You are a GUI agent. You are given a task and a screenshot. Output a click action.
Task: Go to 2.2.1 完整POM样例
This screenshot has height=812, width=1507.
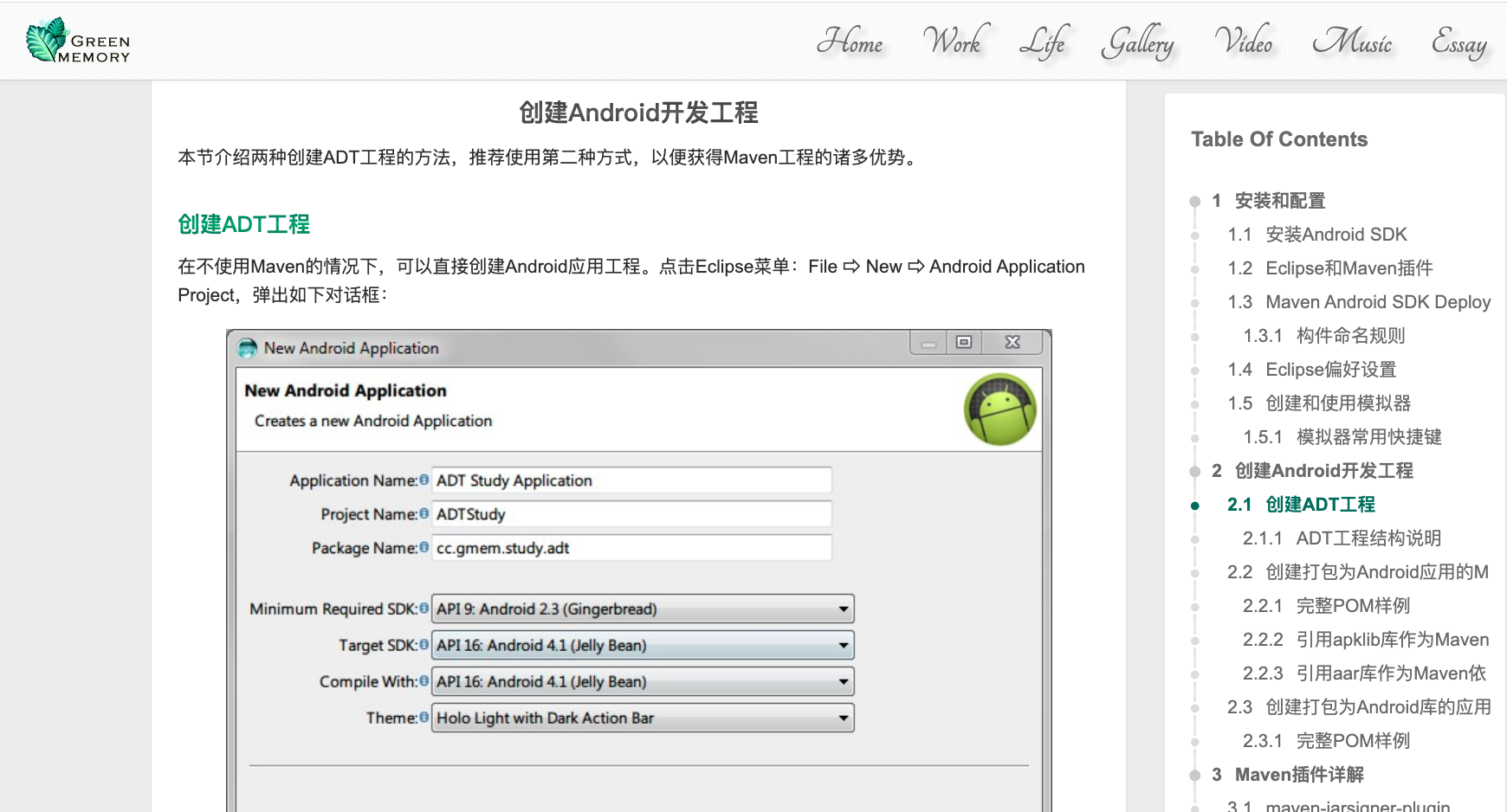(1326, 606)
